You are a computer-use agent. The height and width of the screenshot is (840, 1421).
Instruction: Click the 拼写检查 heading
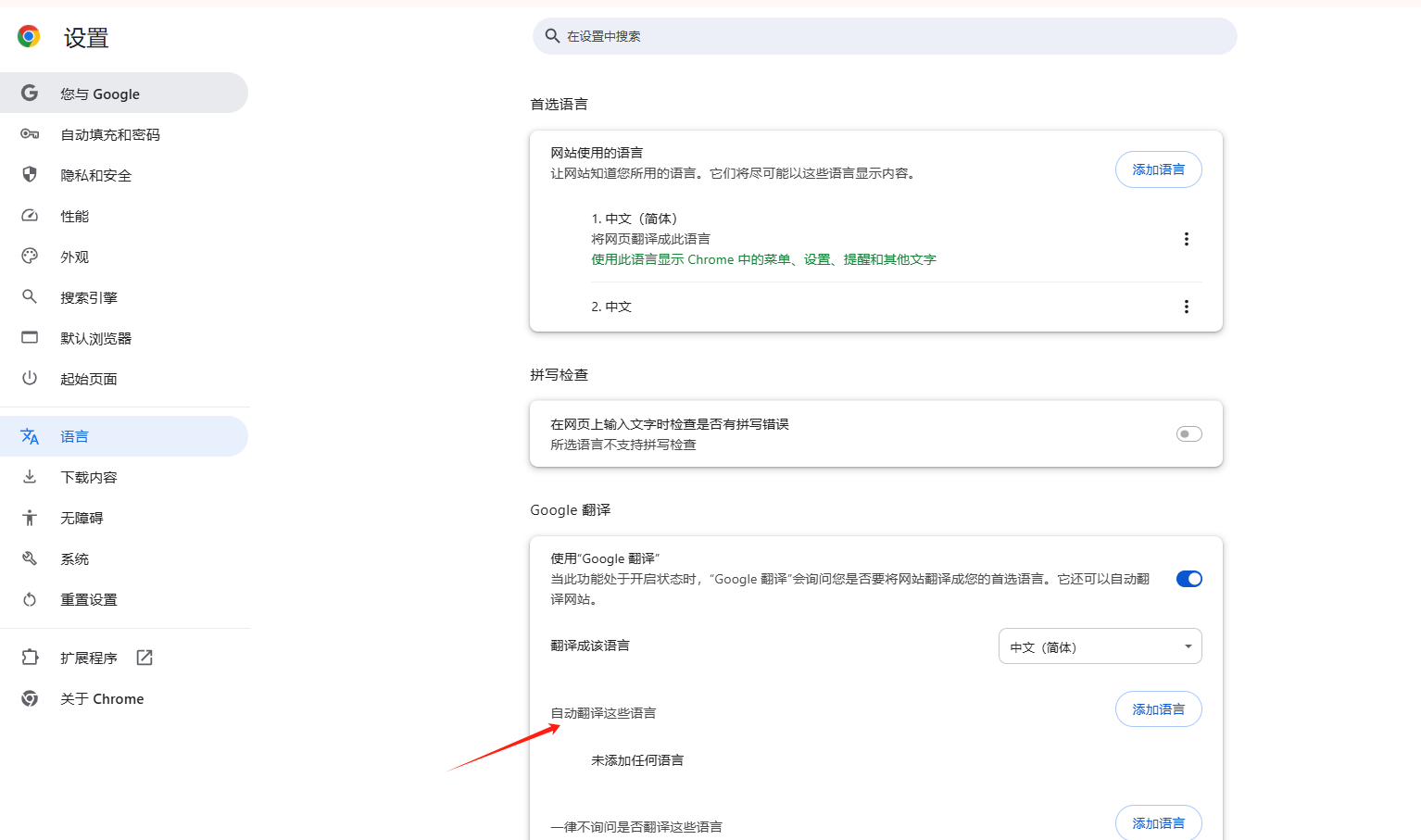559,374
